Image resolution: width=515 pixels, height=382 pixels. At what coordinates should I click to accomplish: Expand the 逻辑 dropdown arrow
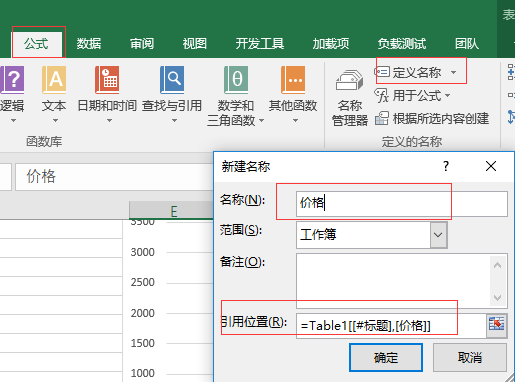pos(13,120)
